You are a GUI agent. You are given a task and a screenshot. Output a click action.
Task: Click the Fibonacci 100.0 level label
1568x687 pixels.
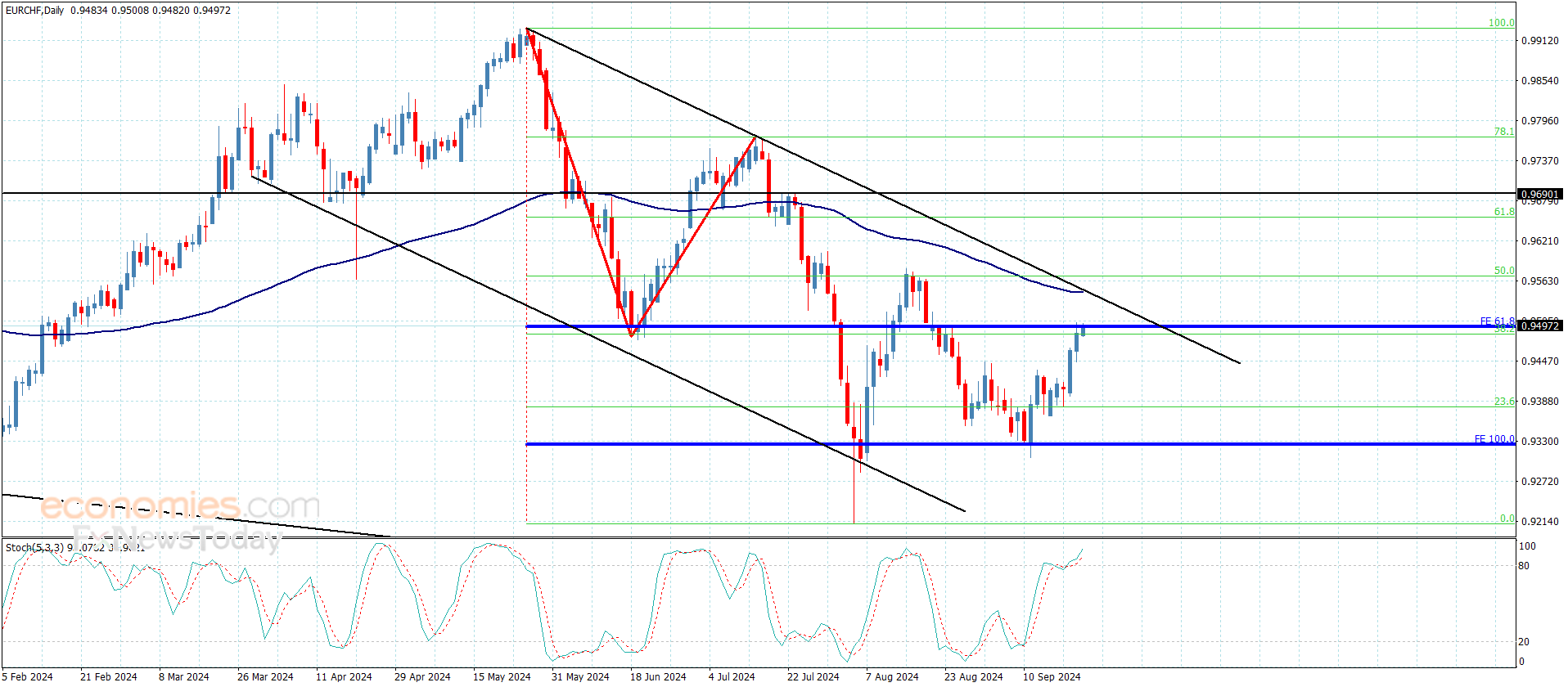click(1501, 23)
